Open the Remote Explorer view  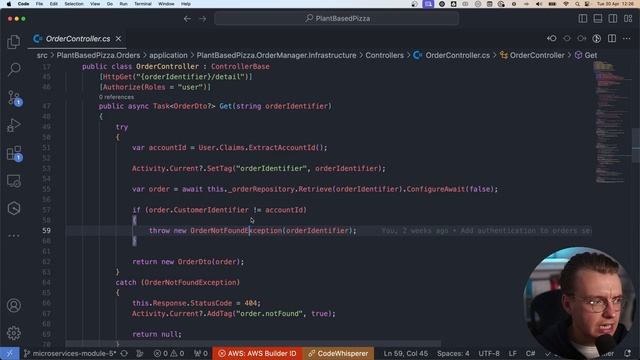[x=14, y=181]
